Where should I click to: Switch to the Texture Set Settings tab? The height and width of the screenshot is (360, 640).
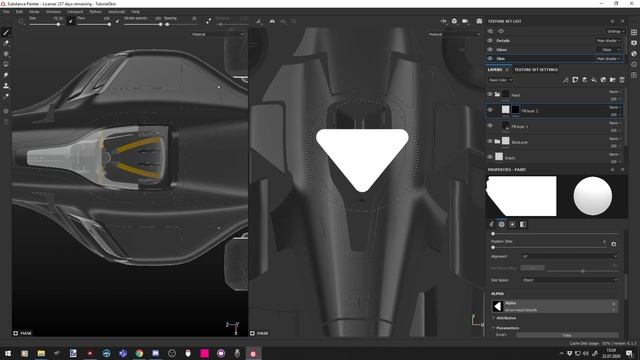pyautogui.click(x=536, y=70)
